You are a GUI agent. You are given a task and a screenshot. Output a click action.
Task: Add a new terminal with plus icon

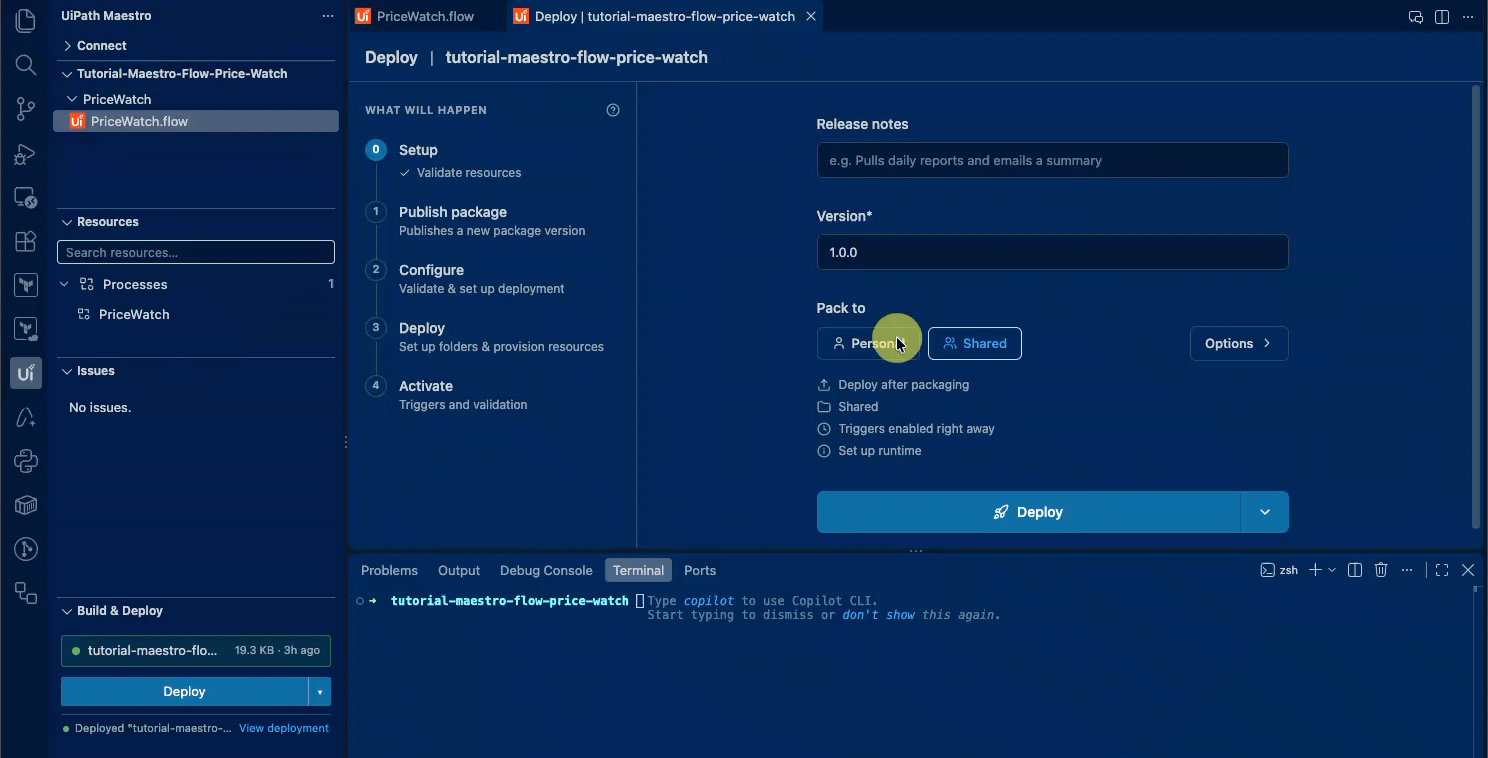pyautogui.click(x=1315, y=570)
